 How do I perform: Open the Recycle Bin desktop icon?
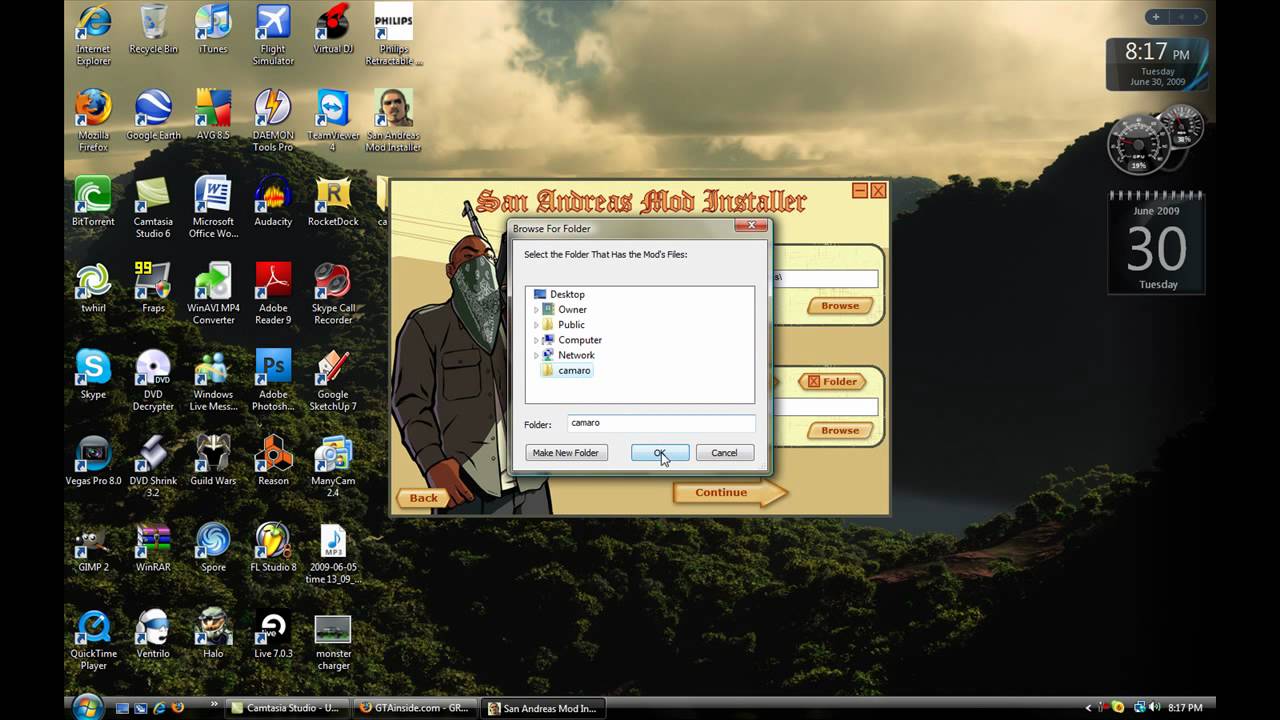[x=153, y=29]
